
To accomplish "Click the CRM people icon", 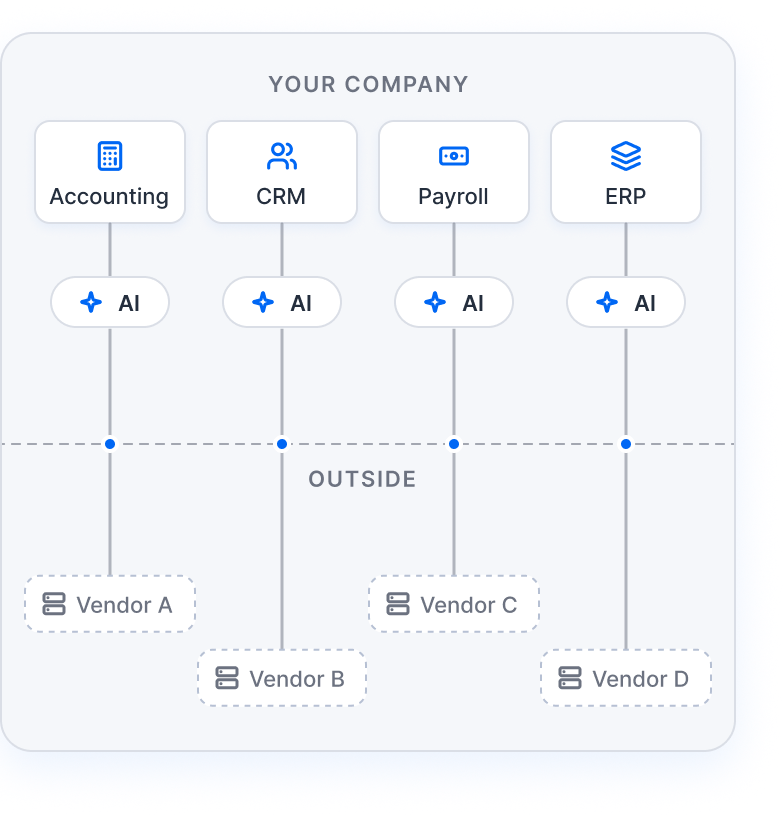I will point(282,156).
